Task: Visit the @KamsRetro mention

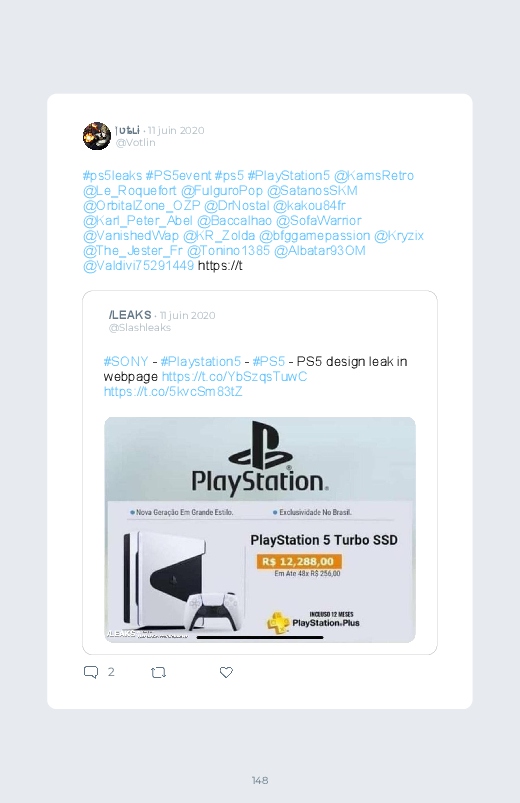Action: (373, 176)
